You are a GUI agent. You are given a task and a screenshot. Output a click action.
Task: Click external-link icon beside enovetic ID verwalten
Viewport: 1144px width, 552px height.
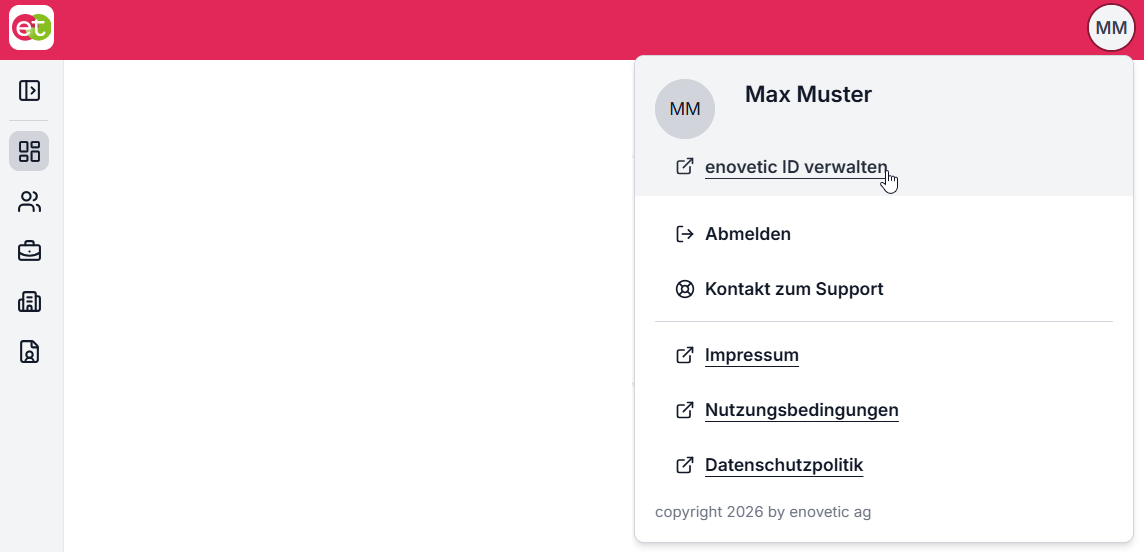(684, 167)
